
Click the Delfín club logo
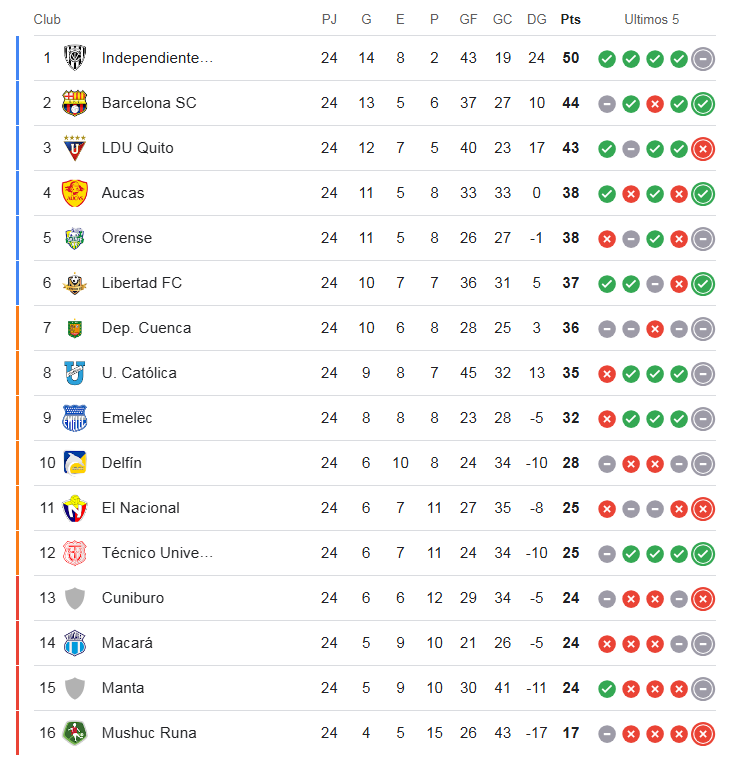point(75,463)
